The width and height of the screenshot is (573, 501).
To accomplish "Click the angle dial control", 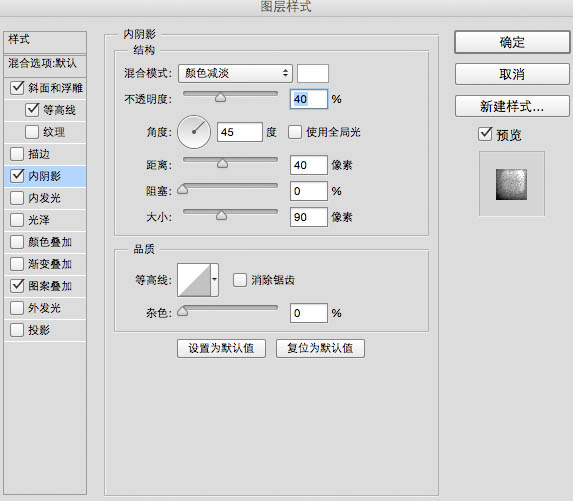I will [x=194, y=132].
